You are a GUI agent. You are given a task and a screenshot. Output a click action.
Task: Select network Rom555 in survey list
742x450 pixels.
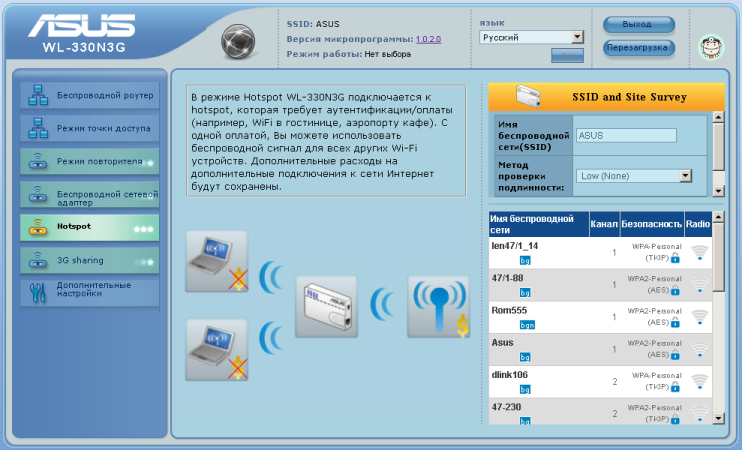(600, 317)
